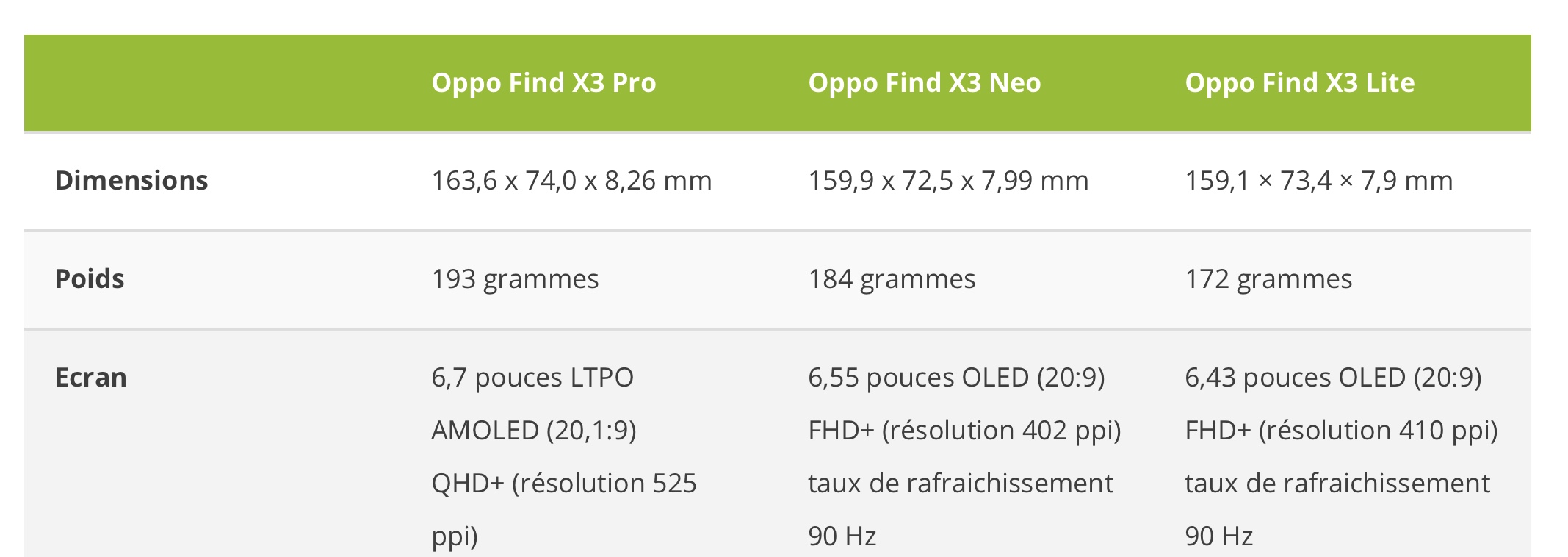This screenshot has height=557, width=1568.
Task: Click the 6,7 pouces LTPO text
Action: [x=532, y=378]
